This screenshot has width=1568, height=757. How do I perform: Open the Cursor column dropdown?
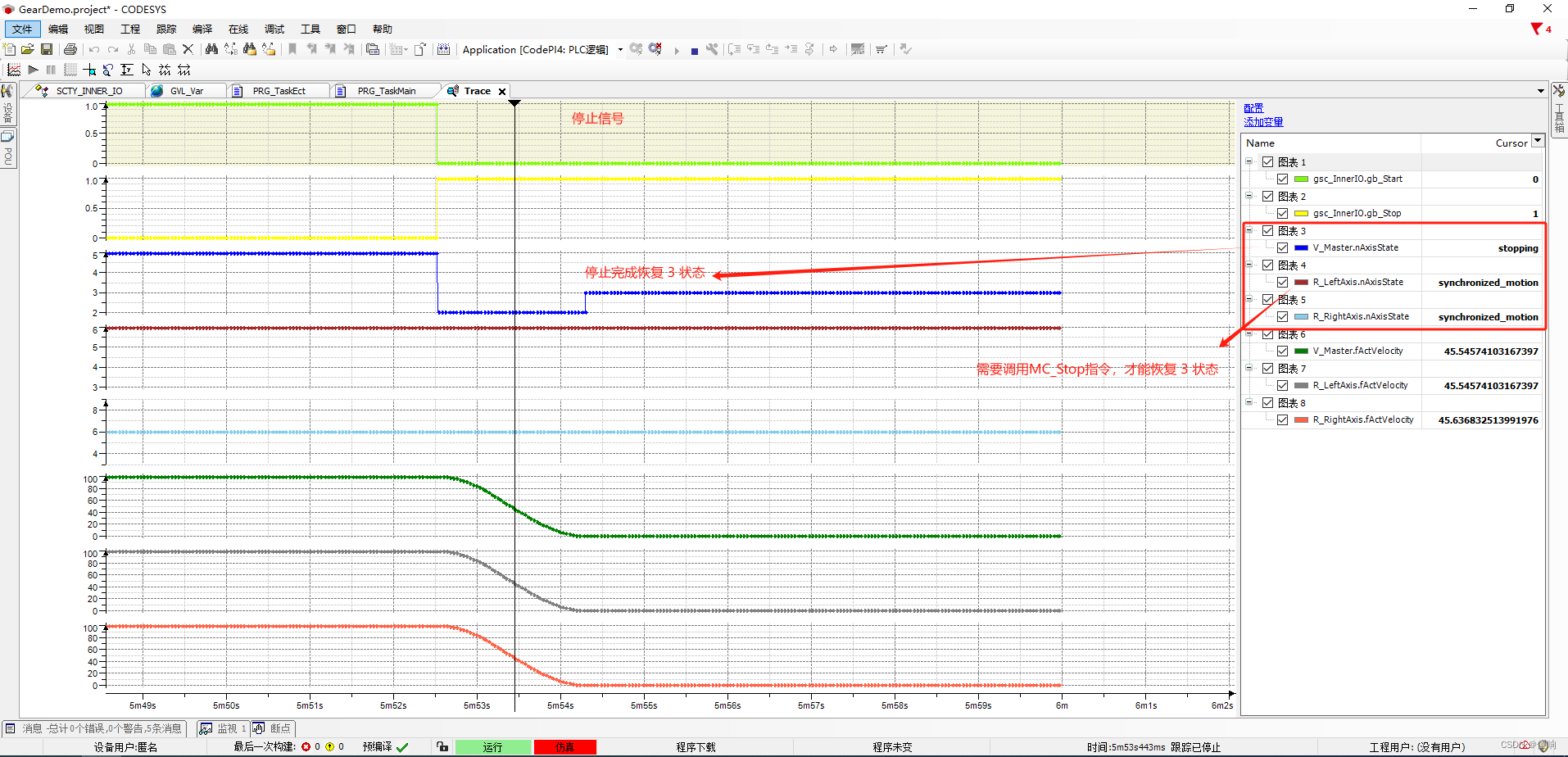coord(1538,141)
